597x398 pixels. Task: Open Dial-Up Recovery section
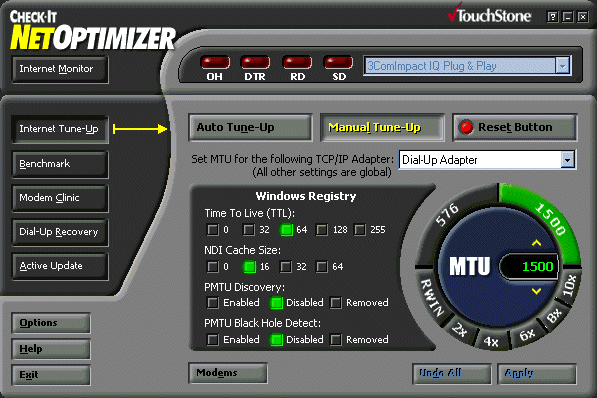[x=60, y=232]
